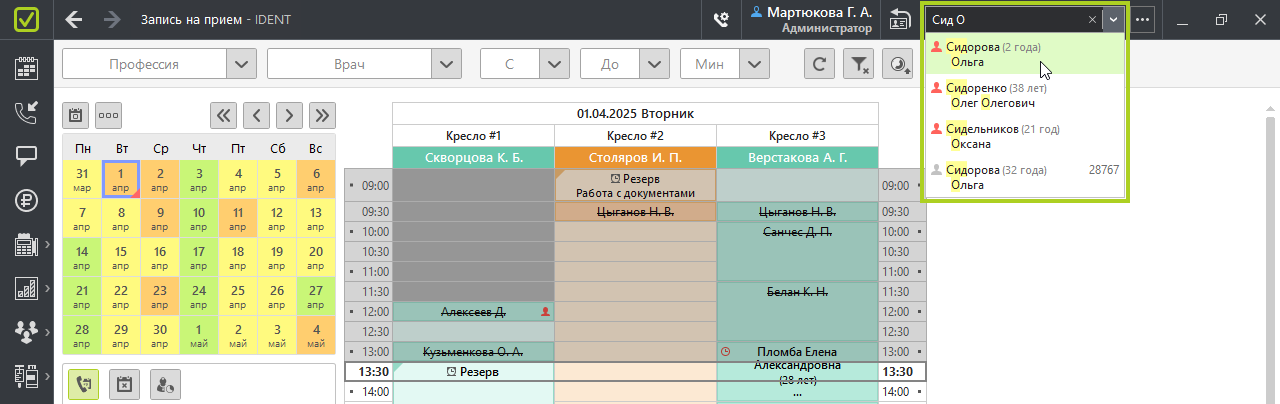Open the staff people sidebar icon
This screenshot has height=404, width=1280.
point(26,331)
